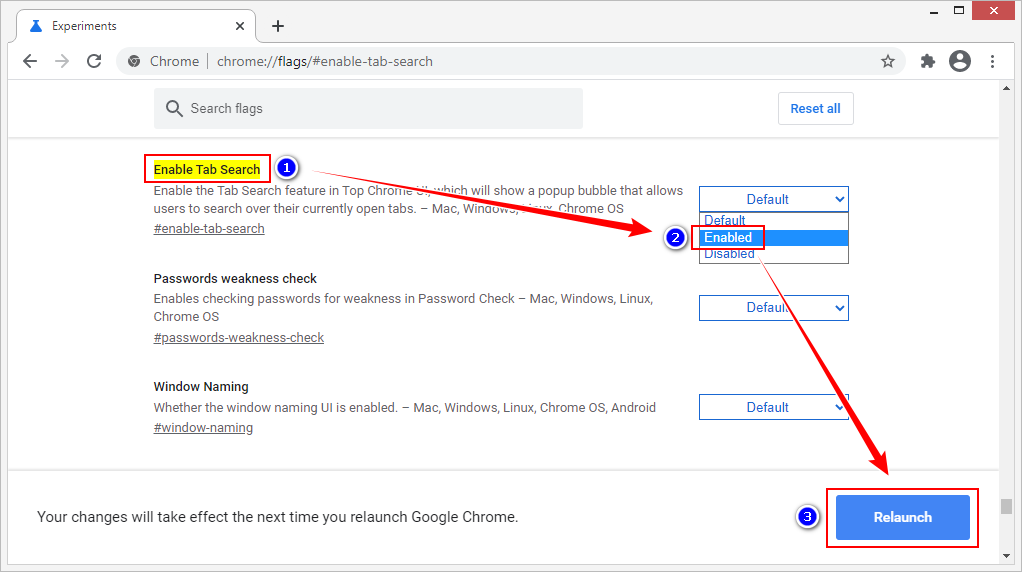1022x572 pixels.
Task: Click the scrollbar up arrow
Action: [1006, 89]
